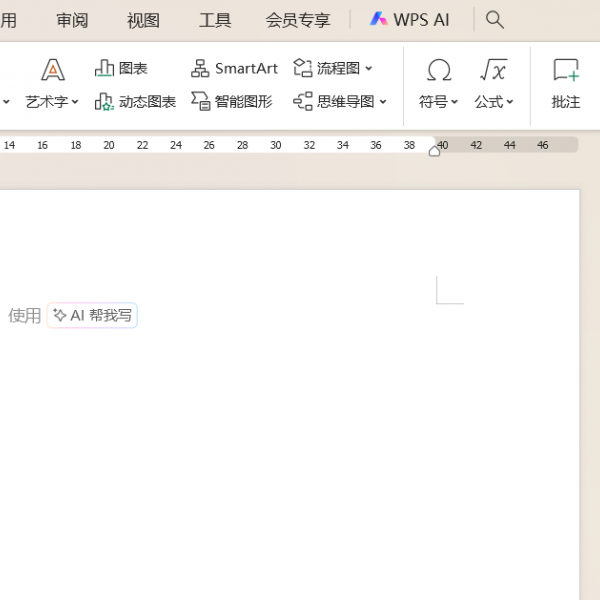Insert a SmartArt graphic
Screen dimensions: 600x600
click(201, 68)
